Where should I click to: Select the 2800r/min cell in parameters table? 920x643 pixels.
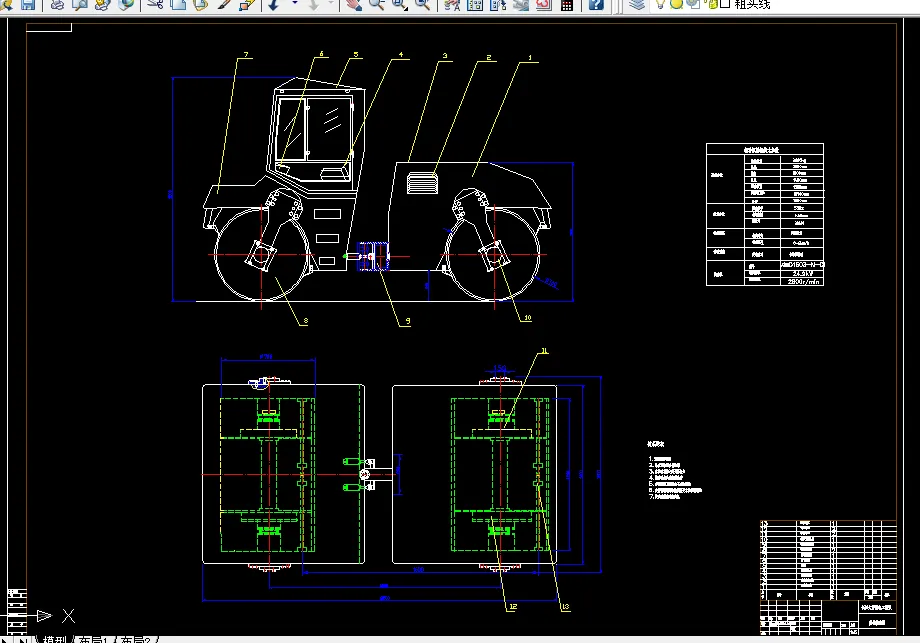pyautogui.click(x=803, y=282)
